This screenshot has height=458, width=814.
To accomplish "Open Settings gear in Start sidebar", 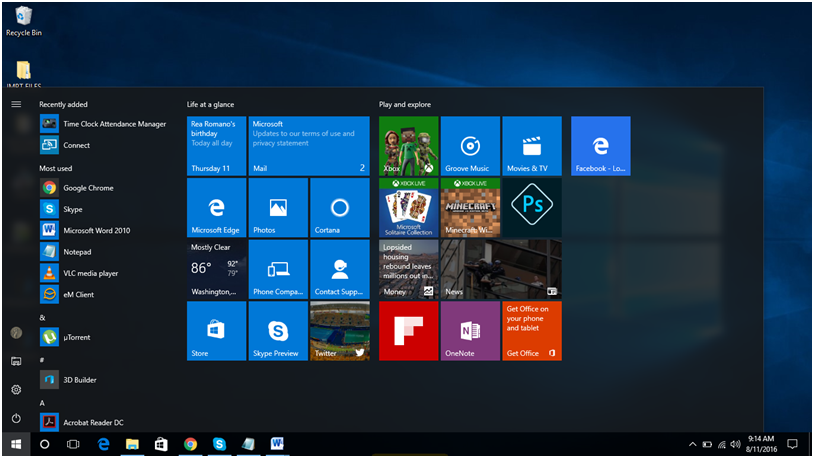I will coord(16,390).
